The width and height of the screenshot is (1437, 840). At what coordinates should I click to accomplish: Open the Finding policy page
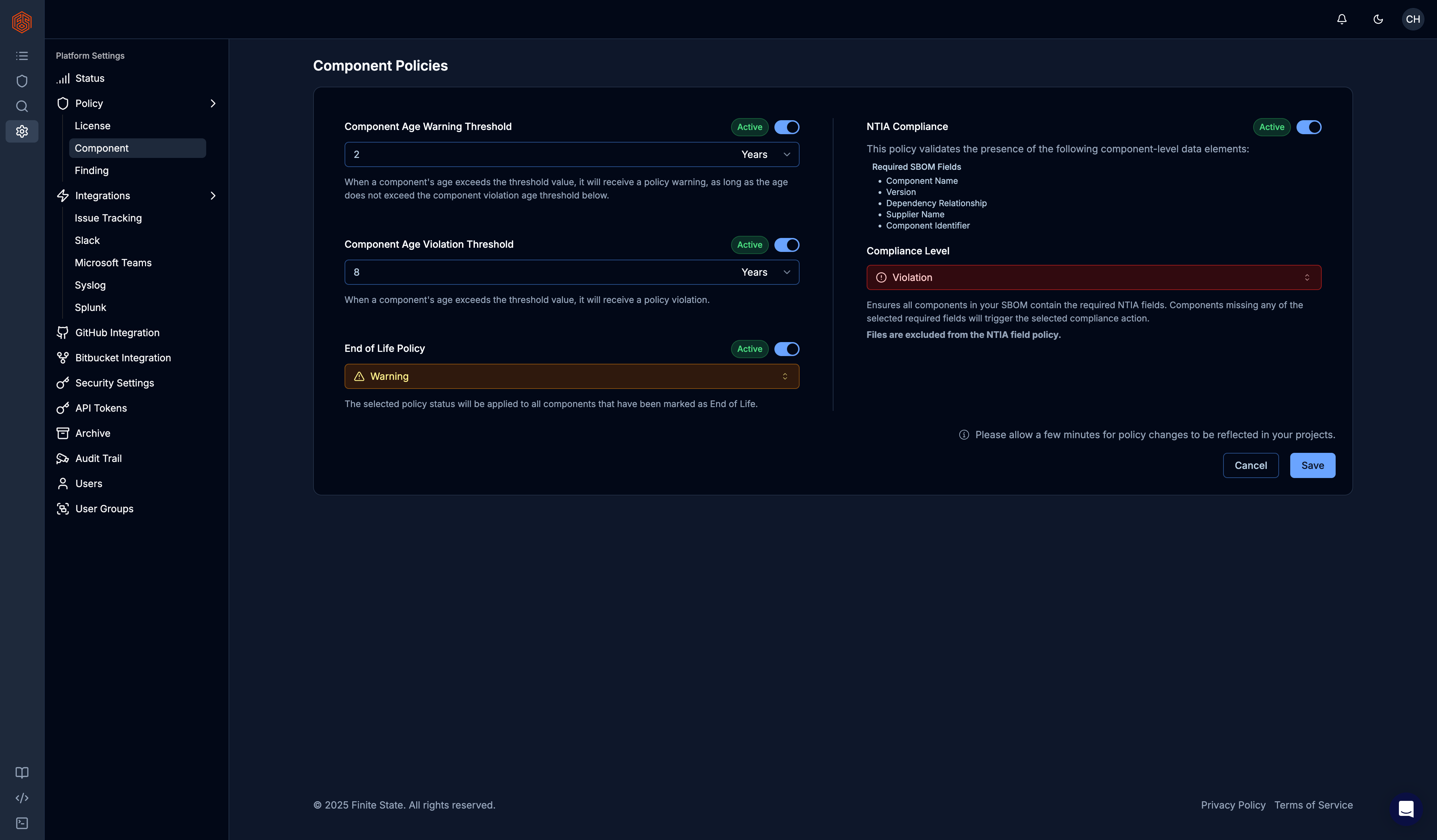coord(91,171)
